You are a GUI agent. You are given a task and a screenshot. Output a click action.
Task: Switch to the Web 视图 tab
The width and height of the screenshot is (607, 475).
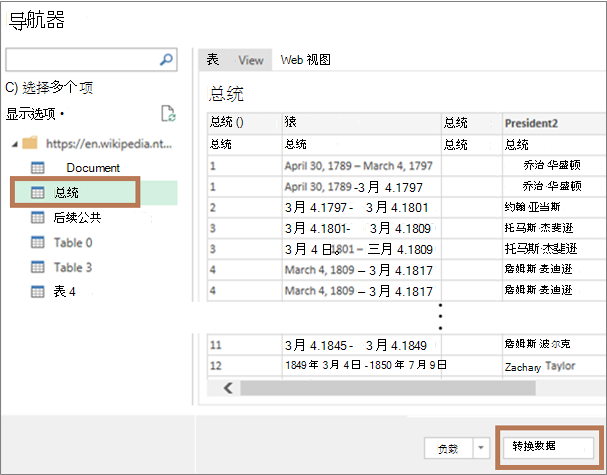[x=305, y=60]
